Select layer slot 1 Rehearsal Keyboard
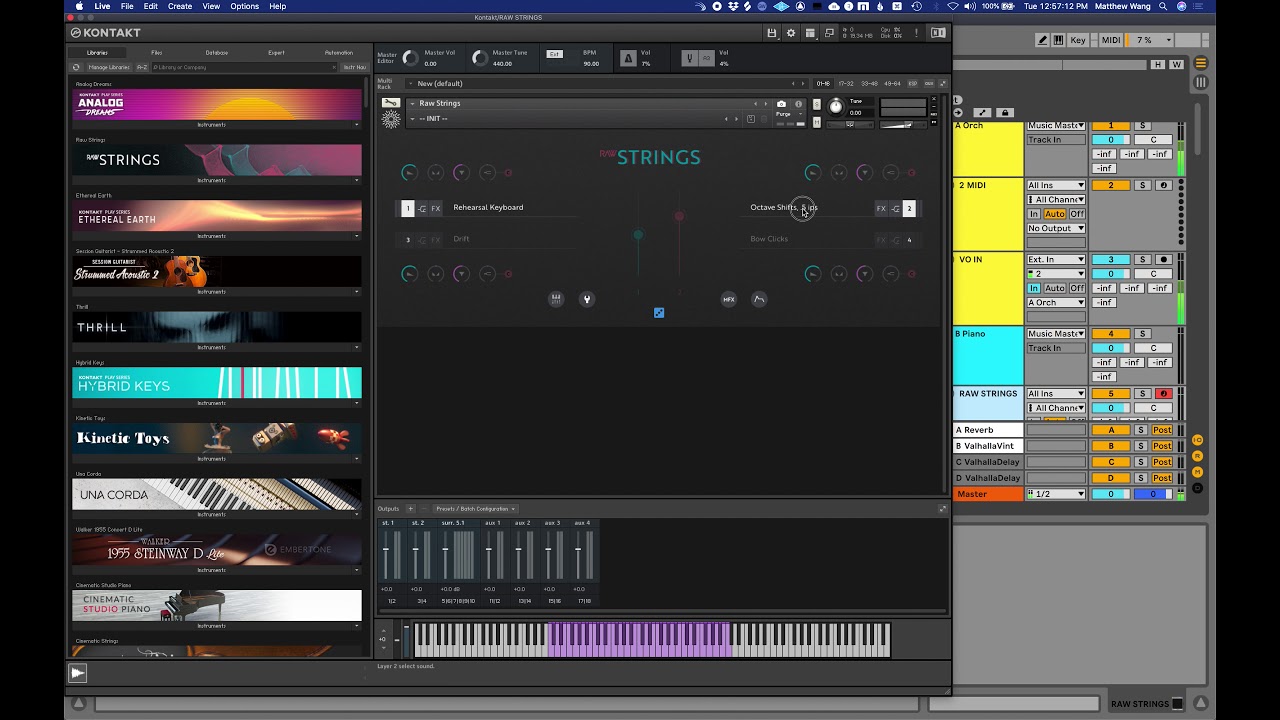1280x720 pixels. pyautogui.click(x=408, y=208)
